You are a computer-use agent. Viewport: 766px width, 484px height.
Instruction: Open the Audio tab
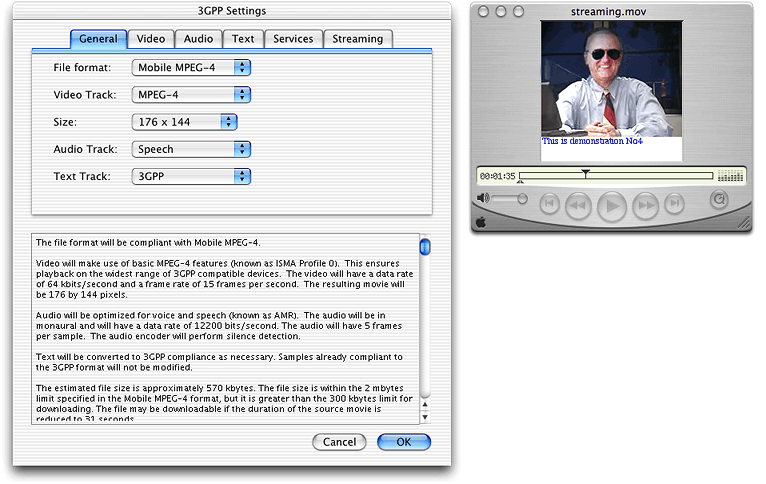click(x=198, y=39)
